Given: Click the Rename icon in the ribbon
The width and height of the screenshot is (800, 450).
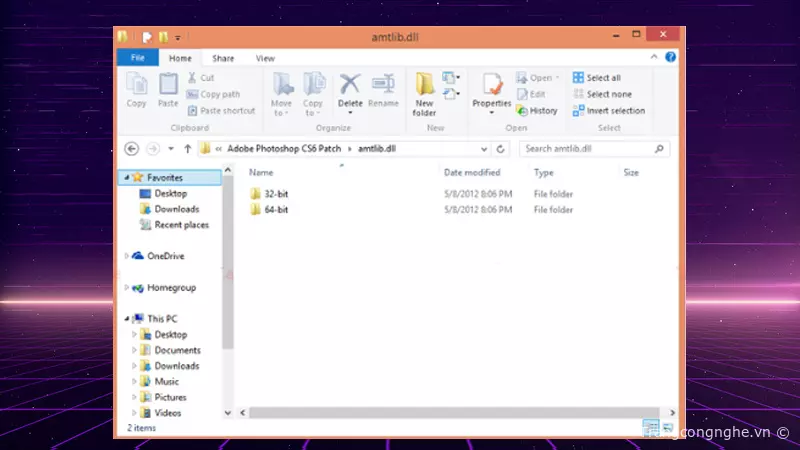Looking at the screenshot, I should [x=383, y=89].
